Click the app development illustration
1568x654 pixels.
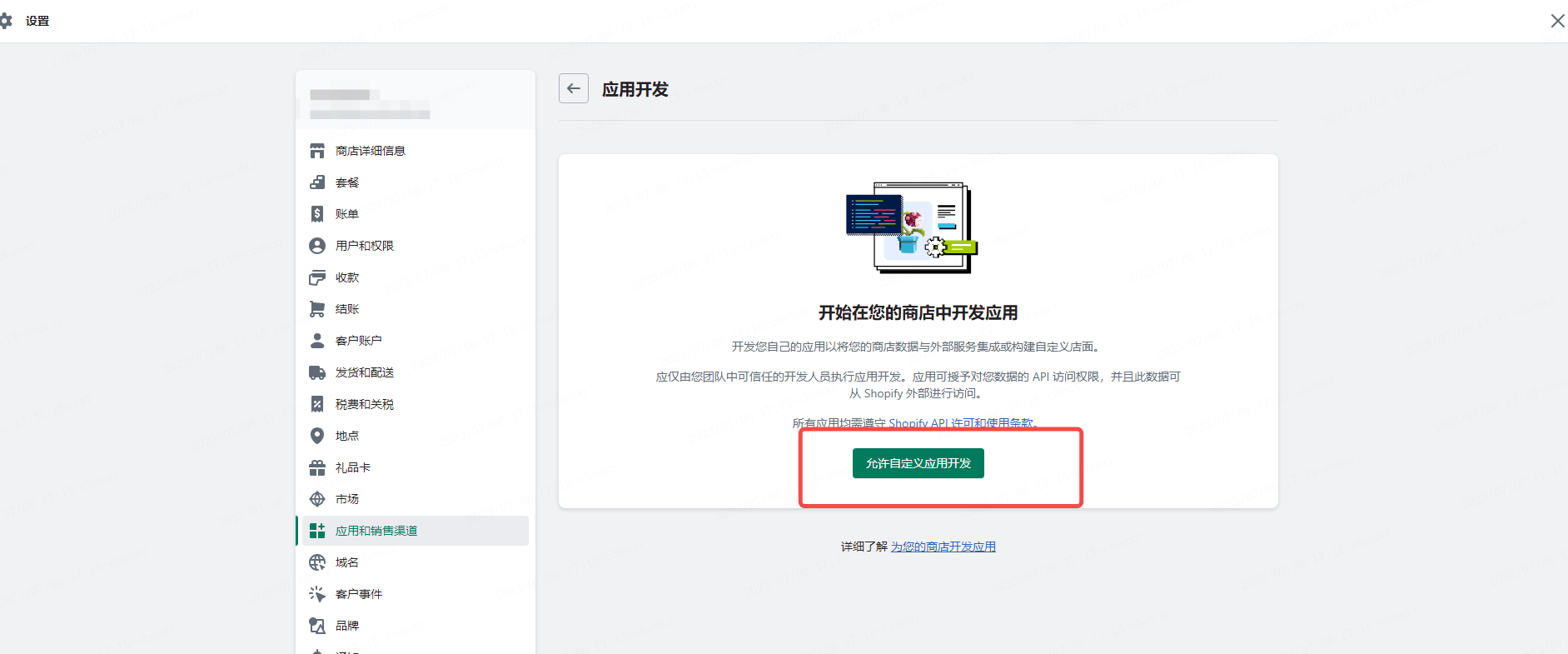click(x=912, y=227)
